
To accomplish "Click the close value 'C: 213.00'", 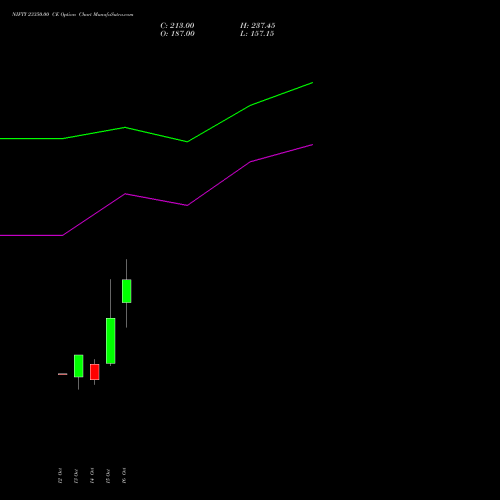I will [x=177, y=26].
